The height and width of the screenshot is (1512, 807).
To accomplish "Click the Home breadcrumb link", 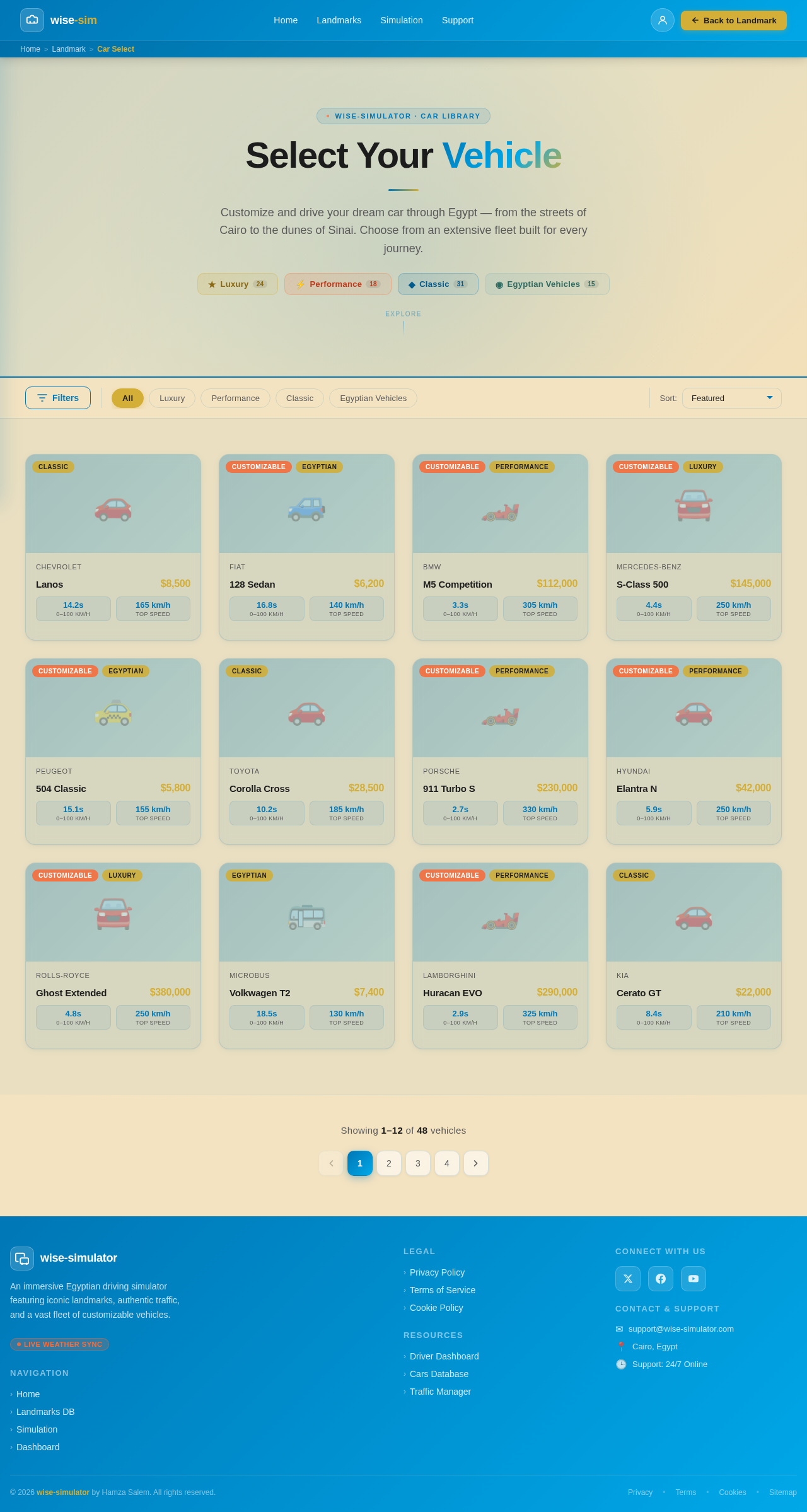I will 30,49.
